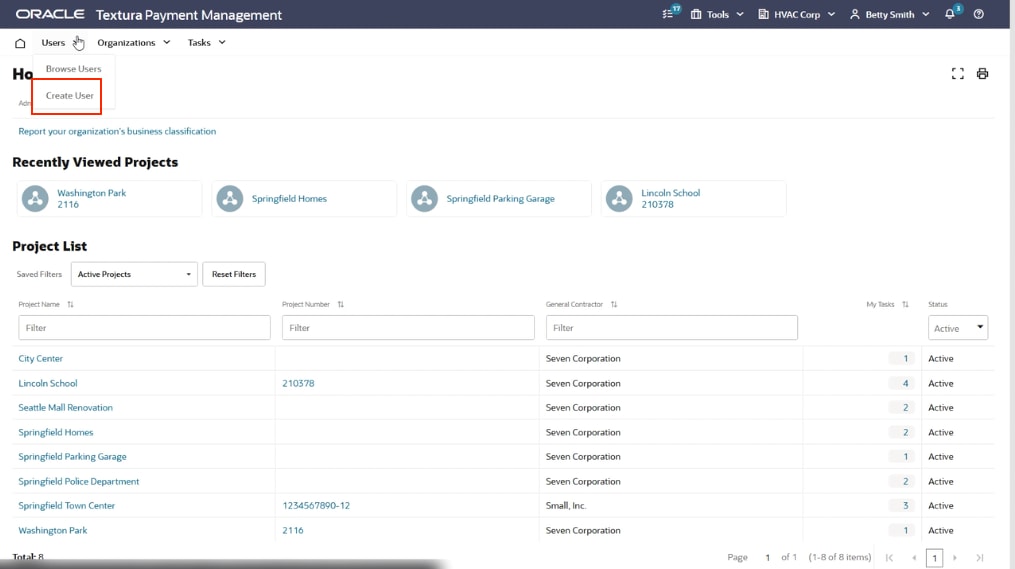Click the current page number box
Screen dimensions: 1015x569
[x=935, y=558]
